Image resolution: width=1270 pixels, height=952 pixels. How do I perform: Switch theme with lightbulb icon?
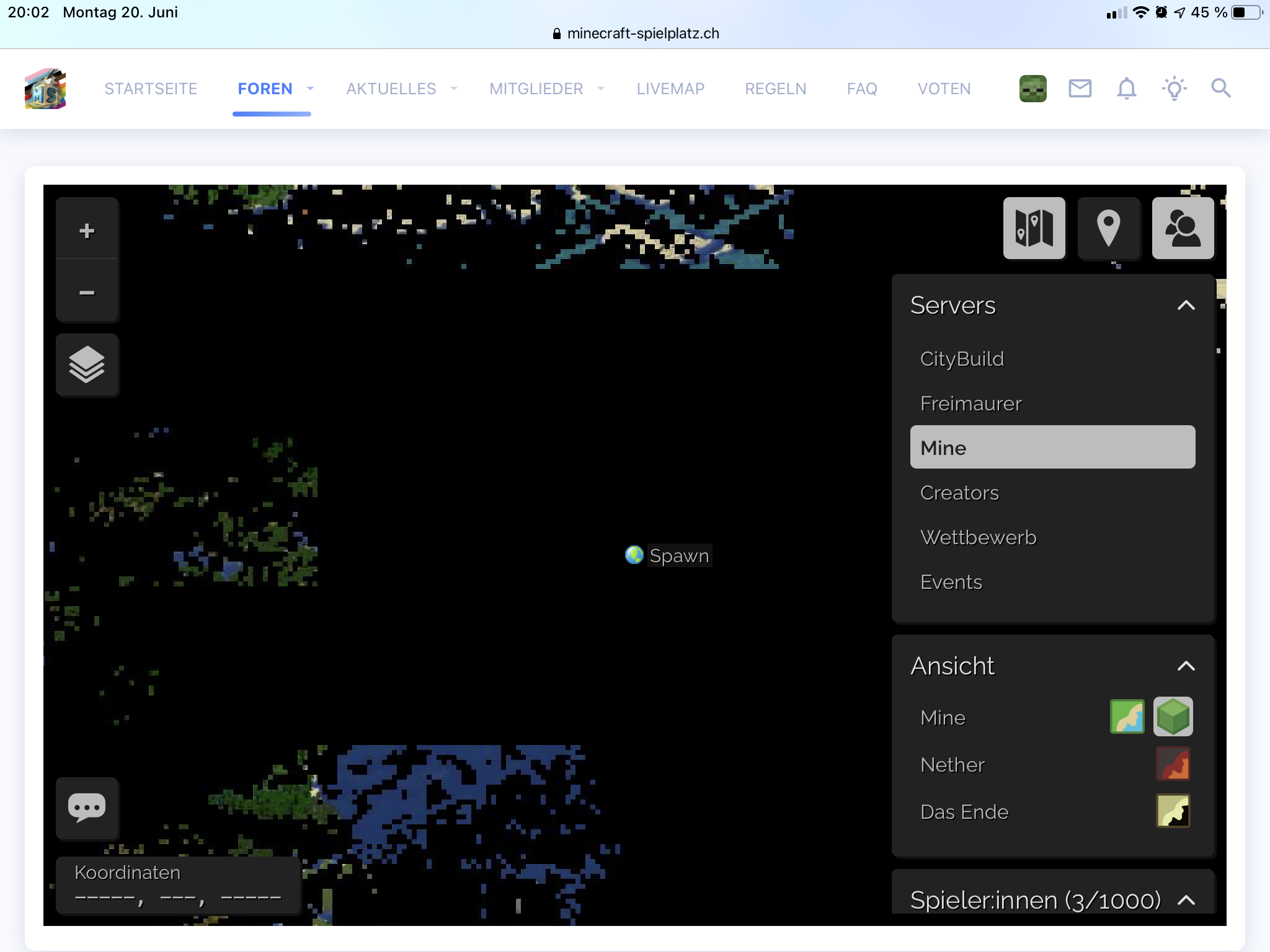pos(1174,89)
